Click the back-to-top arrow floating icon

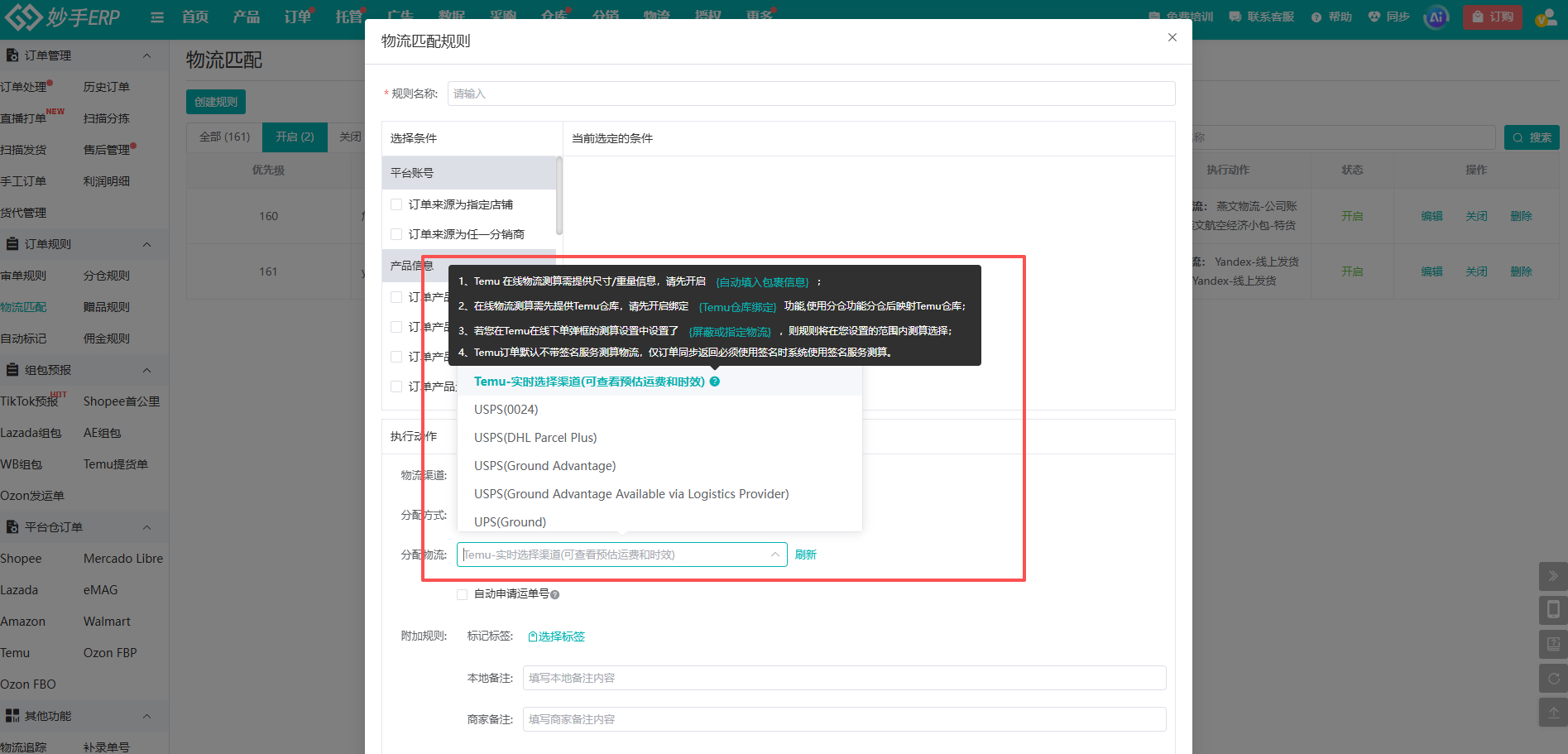pyautogui.click(x=1553, y=712)
